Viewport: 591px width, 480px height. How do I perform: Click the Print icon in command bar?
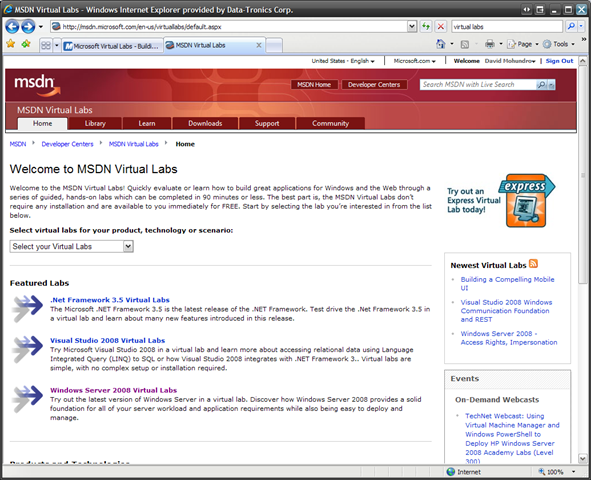point(490,44)
